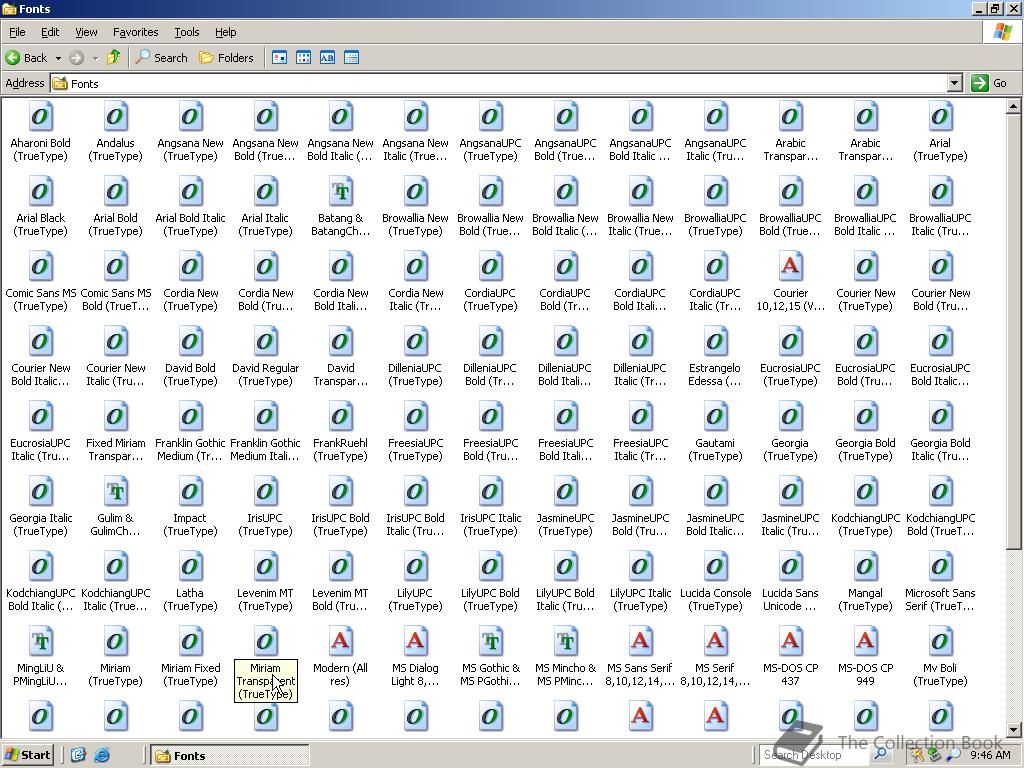Screen dimensions: 1024x768
Task: Select the Georgia (TrueType) font icon
Action: coord(790,418)
